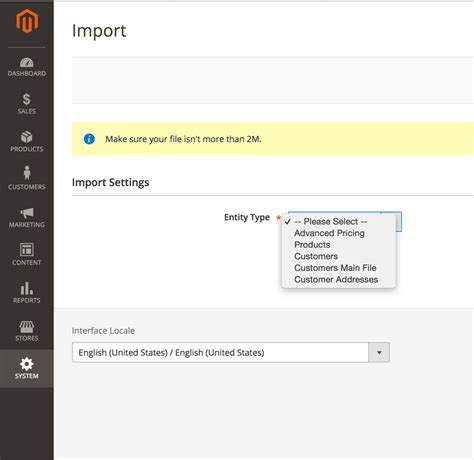The image size is (474, 460).
Task: Open the Marketing sidebar menu
Action: (x=27, y=217)
